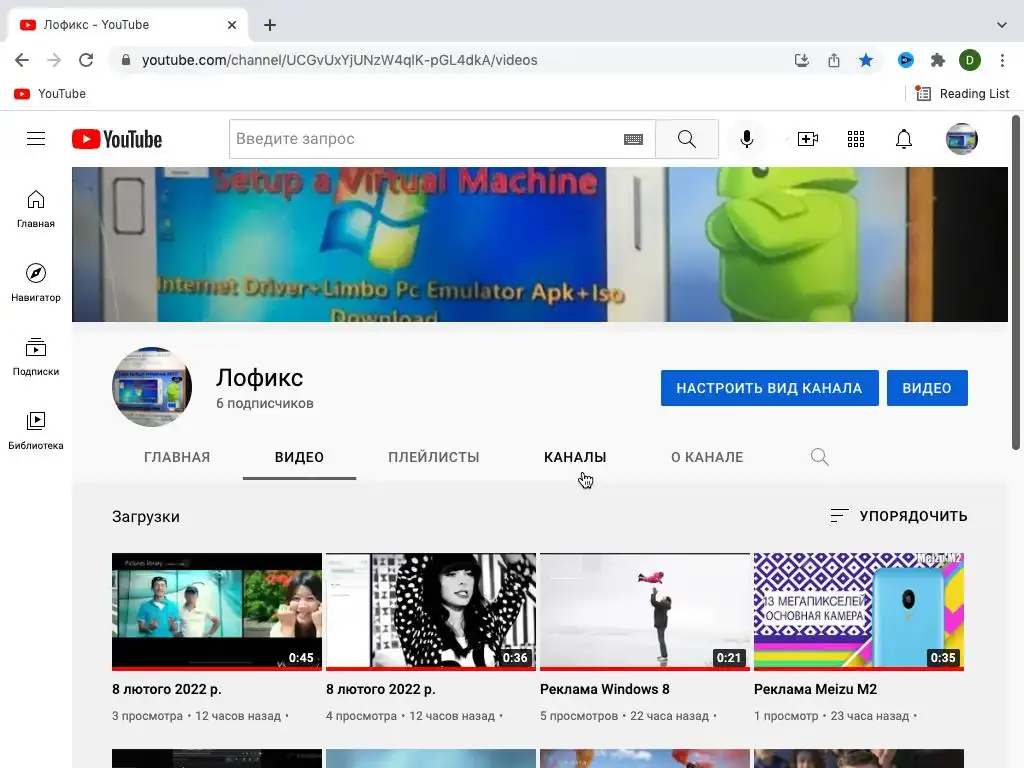
Task: Click the browser address bar URL
Action: [340, 60]
